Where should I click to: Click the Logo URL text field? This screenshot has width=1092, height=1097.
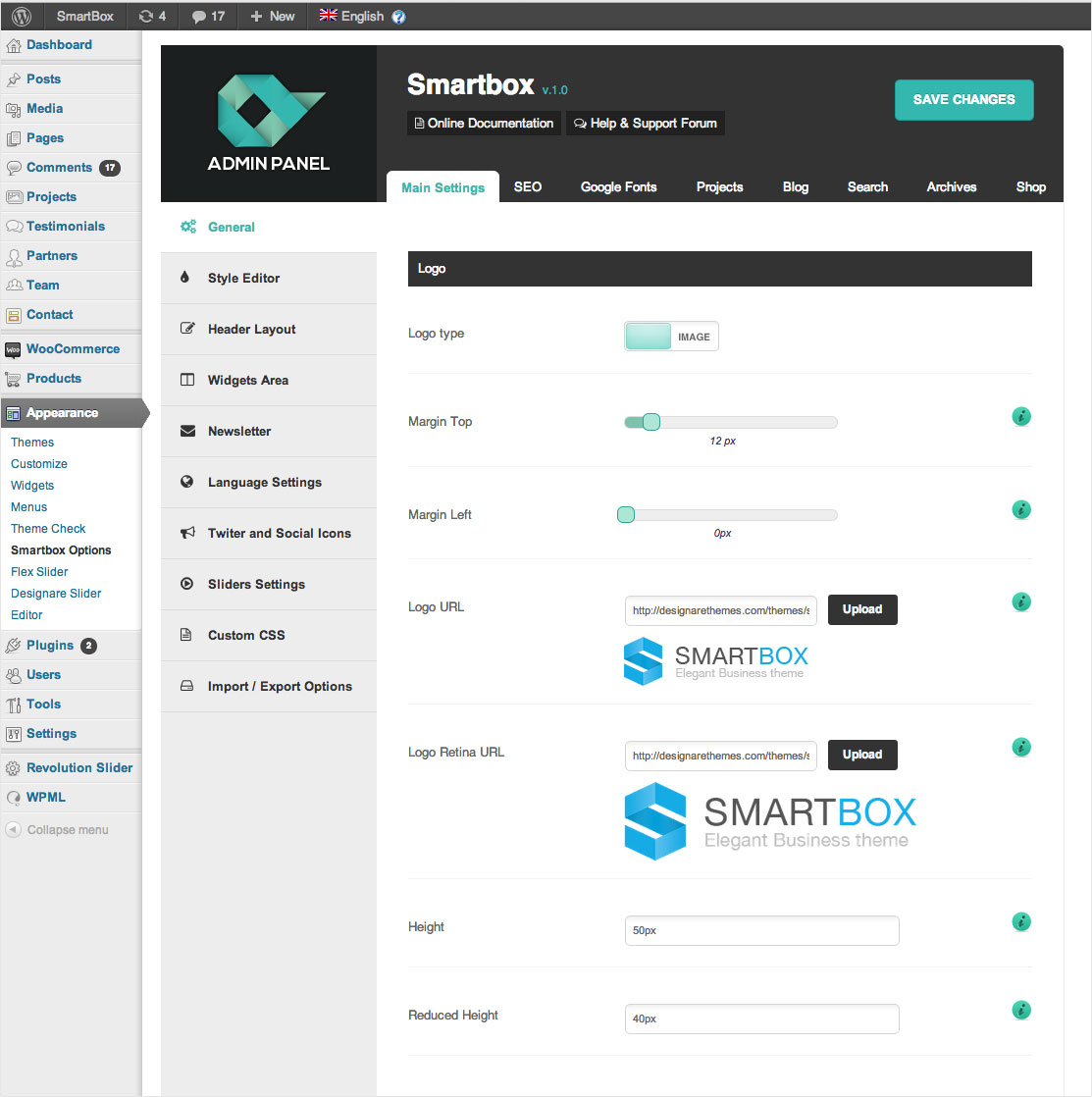click(x=720, y=610)
